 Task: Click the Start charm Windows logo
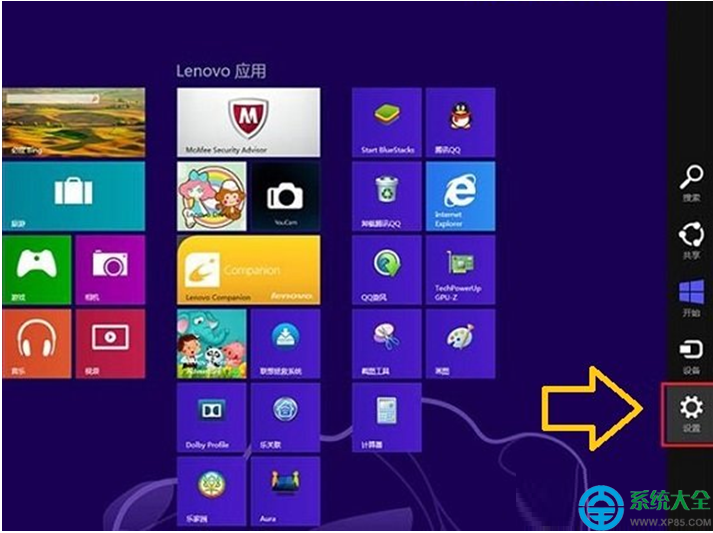[691, 298]
